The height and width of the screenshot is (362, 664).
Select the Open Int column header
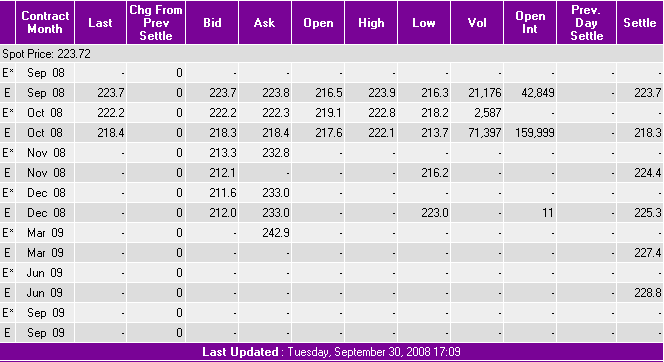530,22
